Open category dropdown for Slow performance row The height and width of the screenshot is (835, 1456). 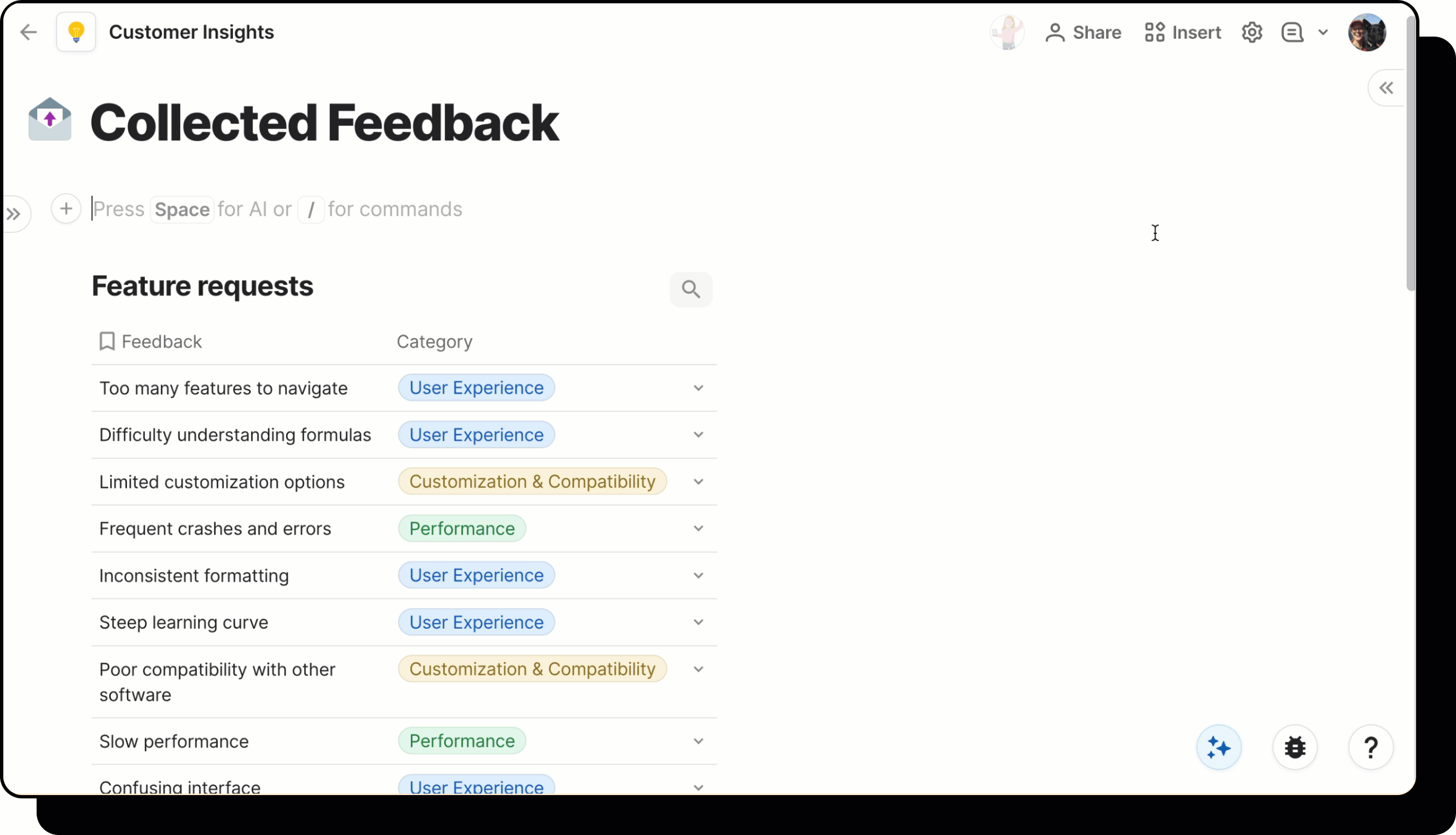point(699,741)
